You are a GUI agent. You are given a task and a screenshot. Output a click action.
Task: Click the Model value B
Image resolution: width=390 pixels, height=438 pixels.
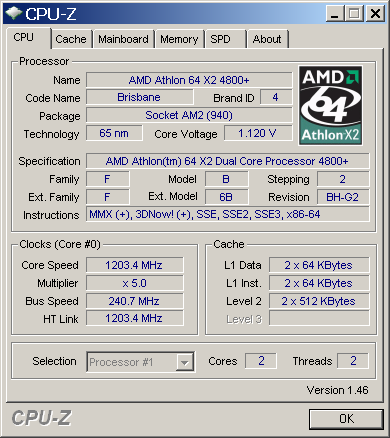tap(226, 179)
